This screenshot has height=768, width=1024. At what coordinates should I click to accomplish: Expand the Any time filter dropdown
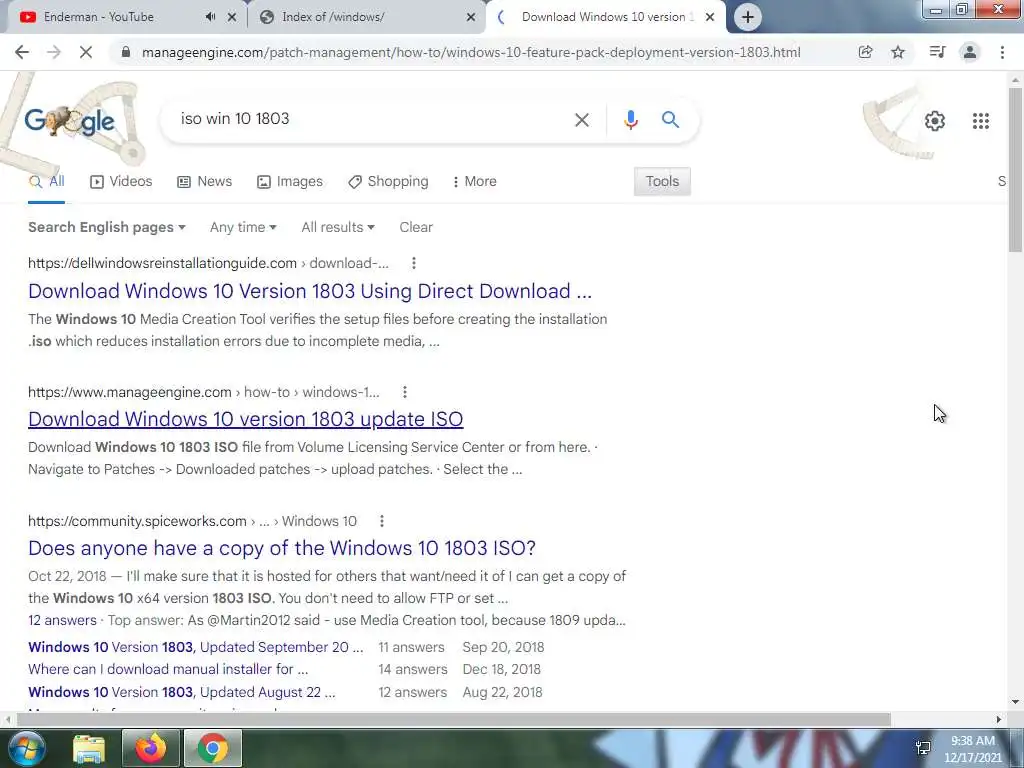[x=243, y=227]
